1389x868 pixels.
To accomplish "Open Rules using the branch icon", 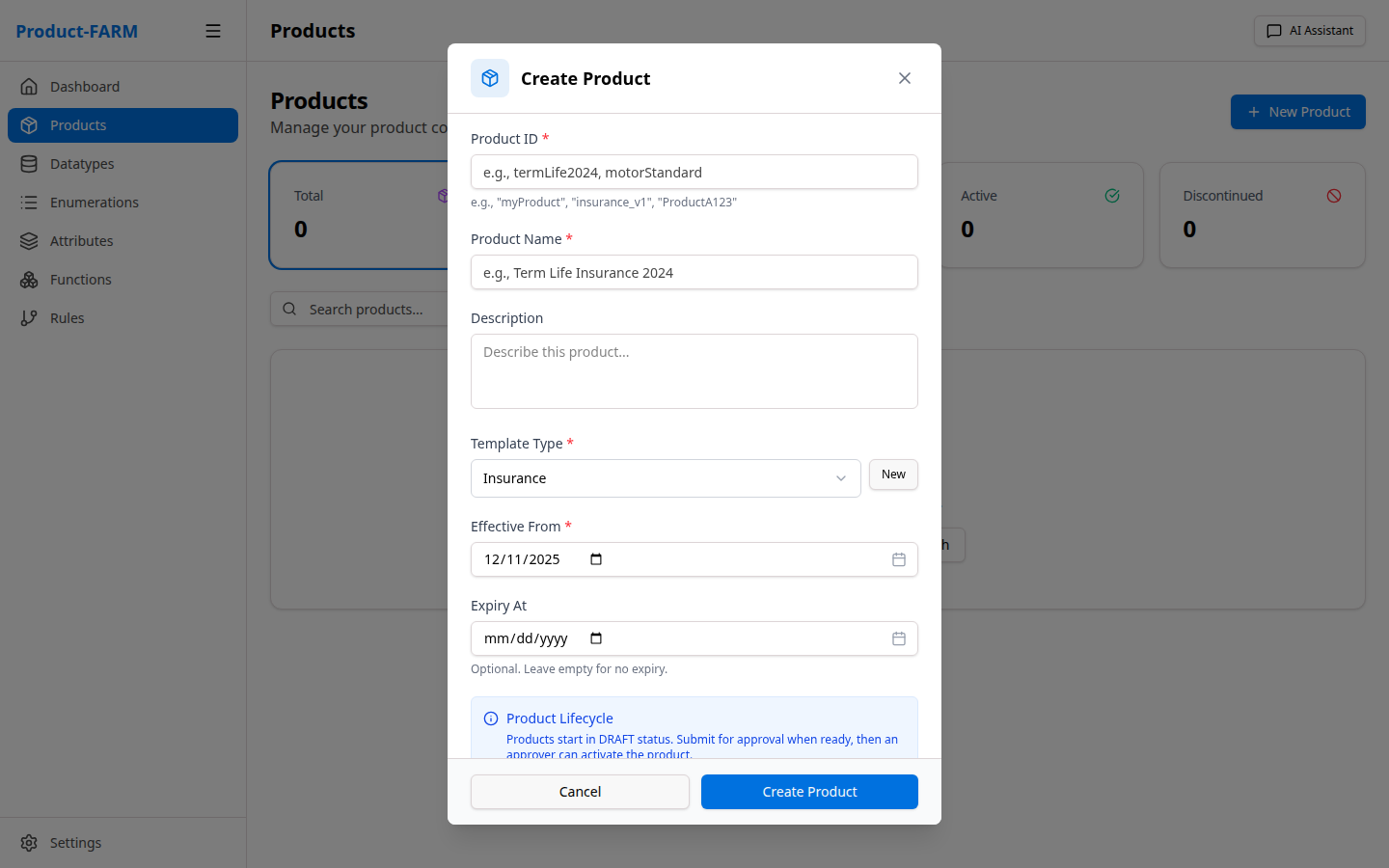I will 30,317.
